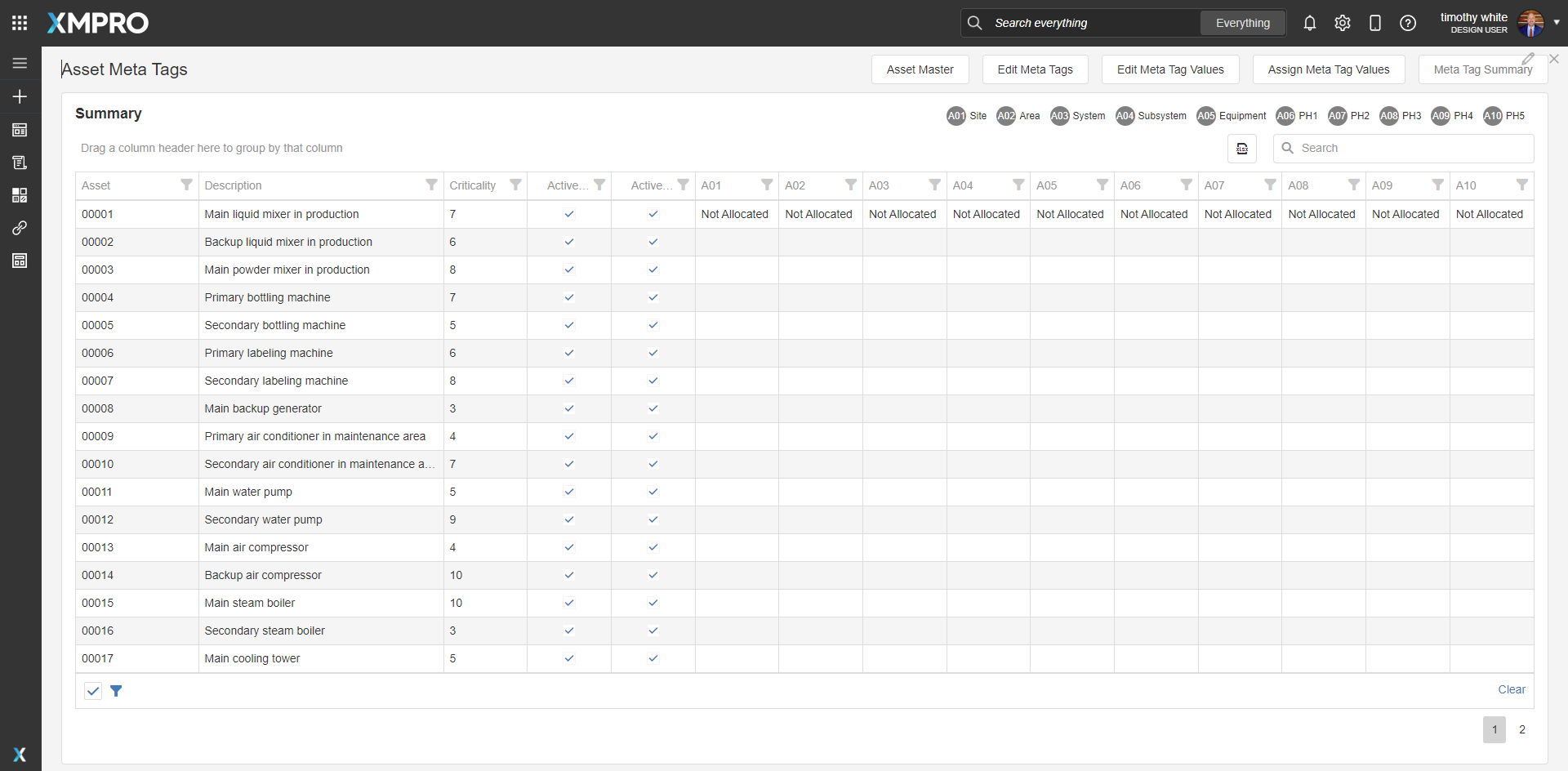
Task: Click timothy white user name
Action: pos(1474,17)
